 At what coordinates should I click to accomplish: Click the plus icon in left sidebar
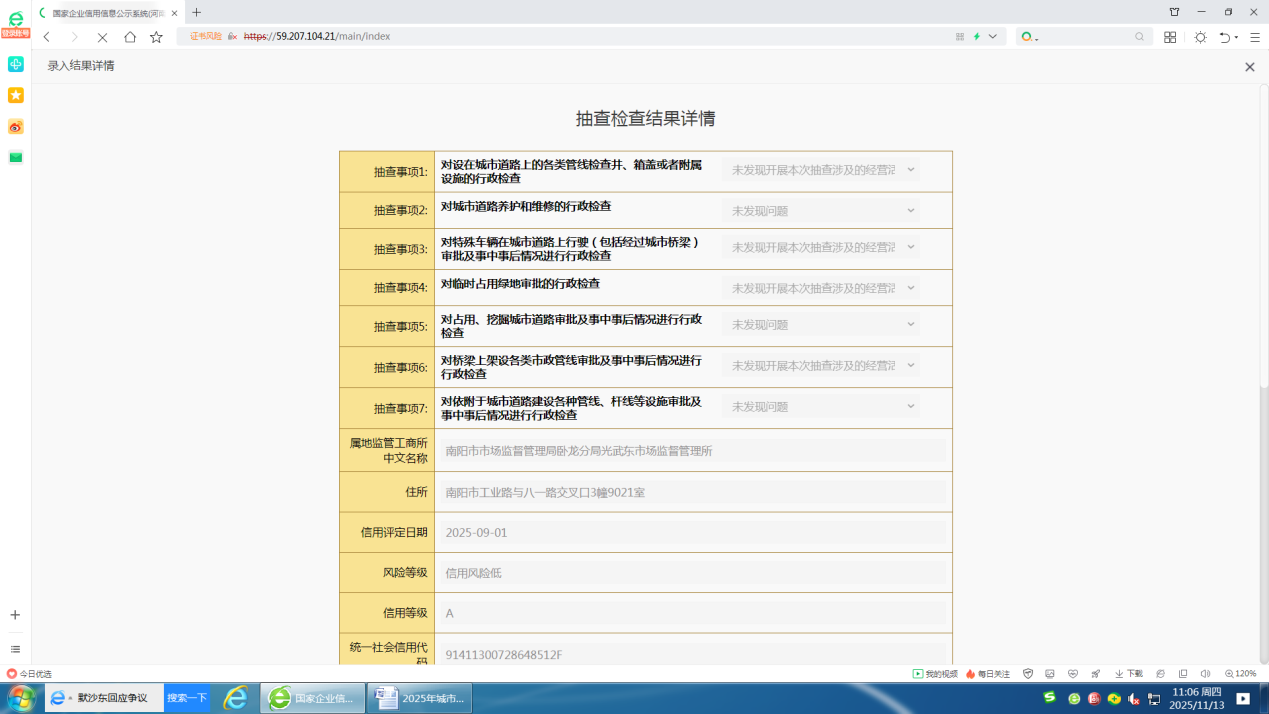pyautogui.click(x=15, y=615)
